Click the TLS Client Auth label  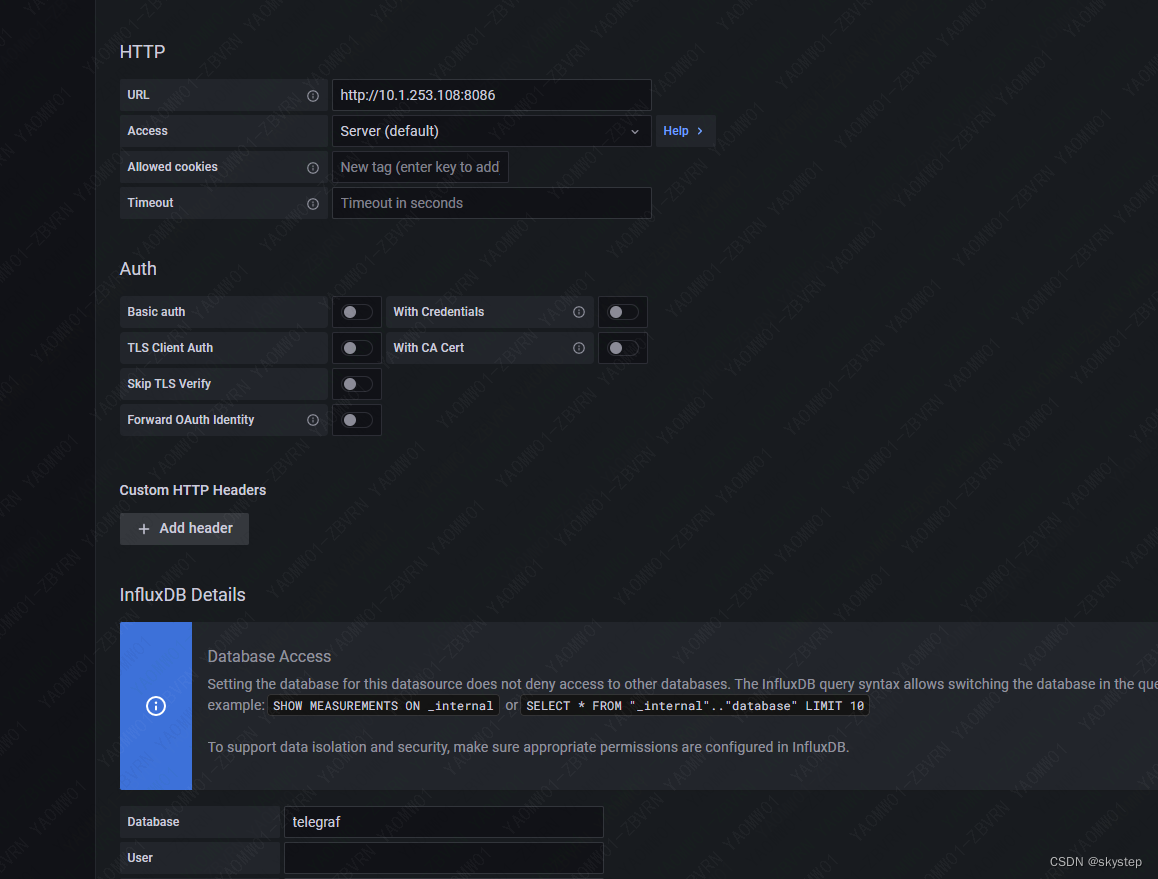[170, 348]
